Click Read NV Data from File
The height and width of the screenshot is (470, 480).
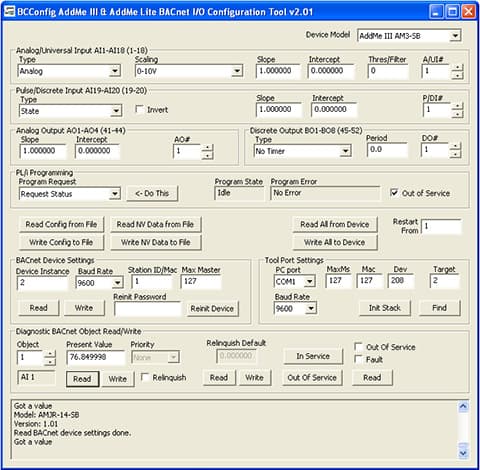155,224
